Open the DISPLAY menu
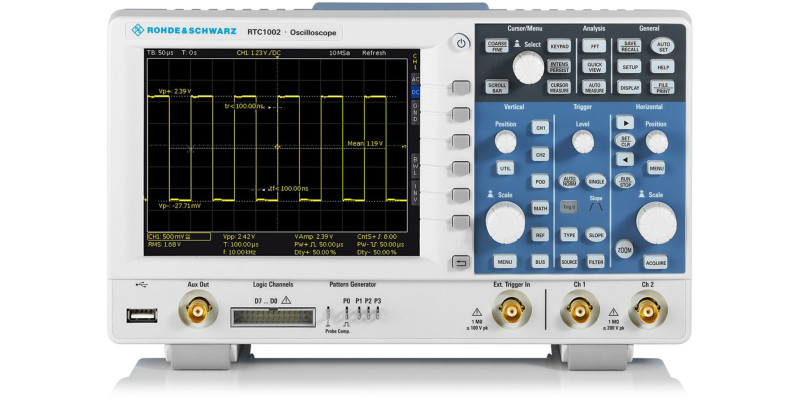Image resolution: width=800 pixels, height=400 pixels. (x=629, y=87)
